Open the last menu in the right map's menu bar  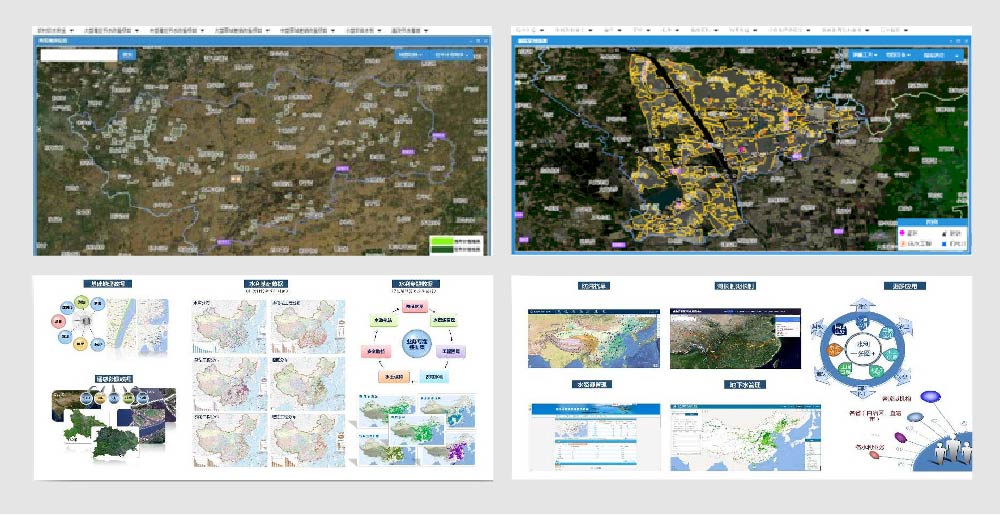[x=889, y=30]
